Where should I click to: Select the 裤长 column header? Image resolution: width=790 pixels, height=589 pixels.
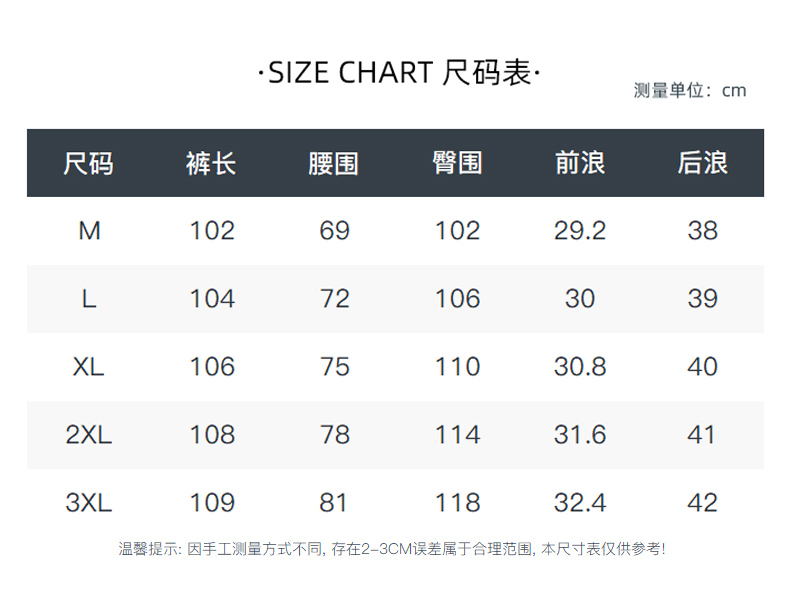pyautogui.click(x=211, y=163)
